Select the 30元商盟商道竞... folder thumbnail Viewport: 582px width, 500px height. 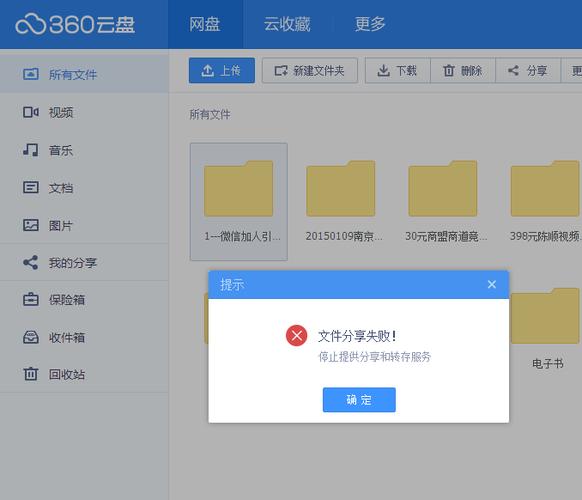(x=443, y=189)
